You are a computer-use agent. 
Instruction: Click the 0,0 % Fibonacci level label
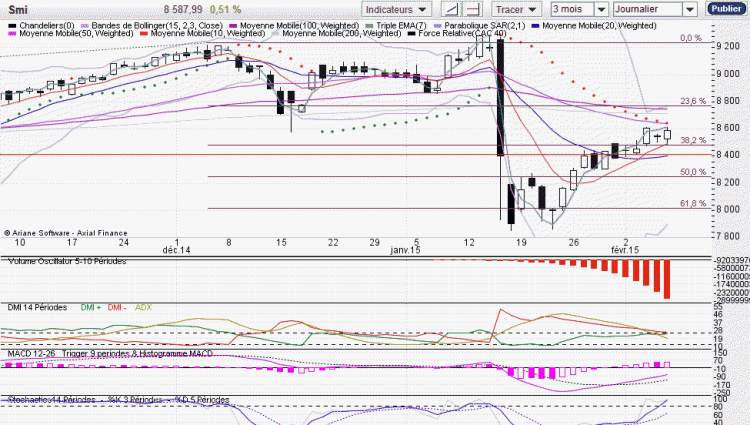coord(691,38)
